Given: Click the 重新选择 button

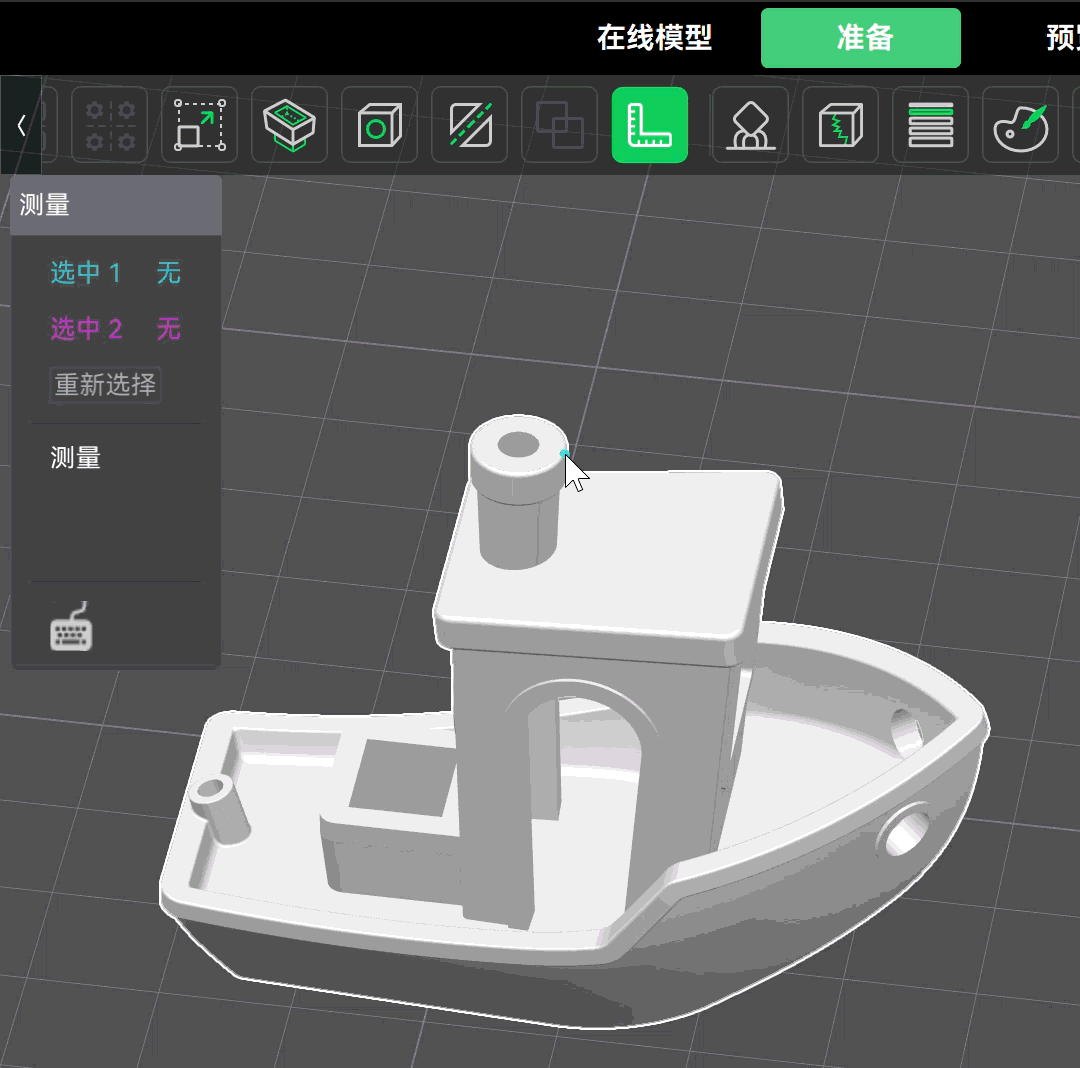Looking at the screenshot, I should click(105, 384).
